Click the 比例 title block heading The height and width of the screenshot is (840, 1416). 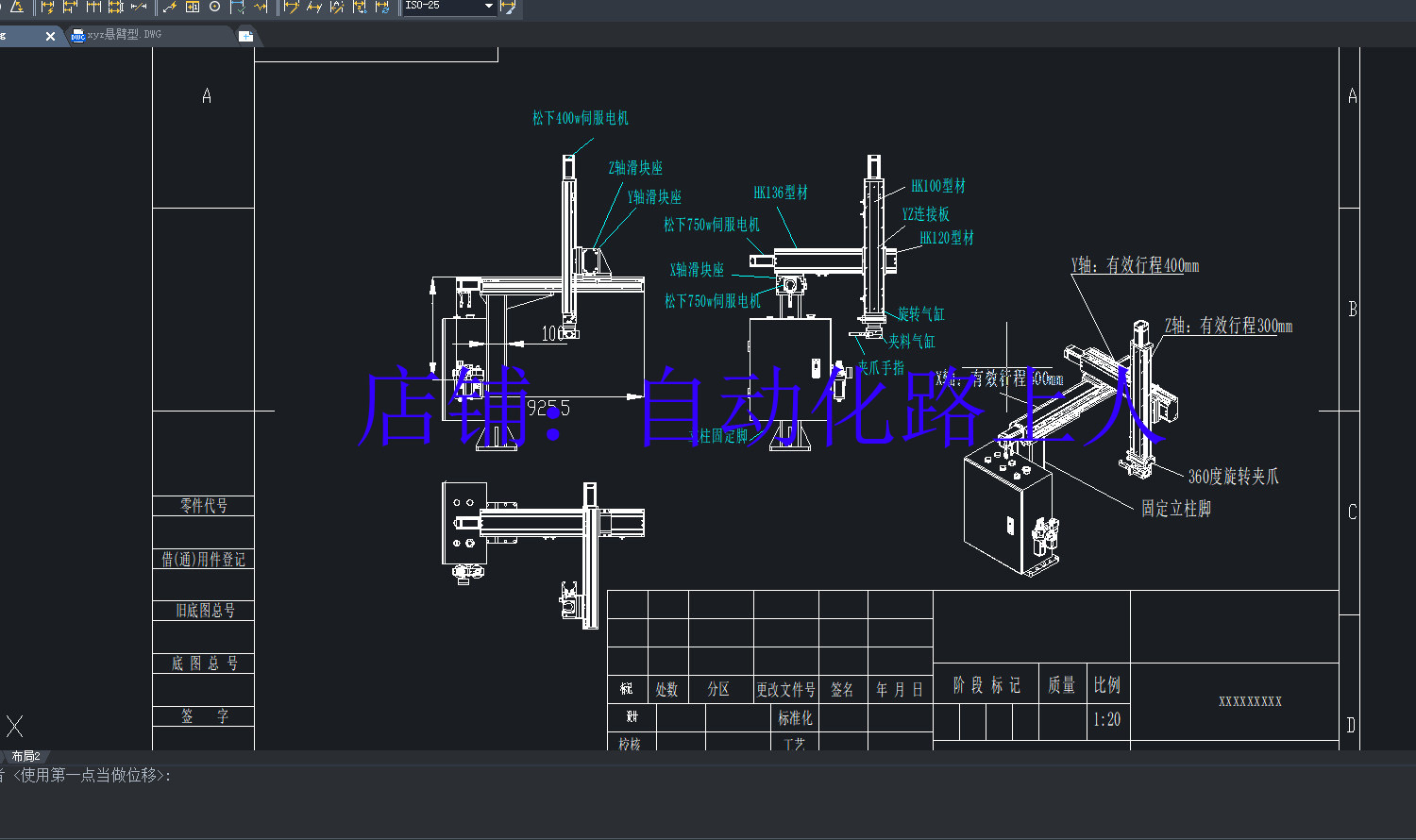1107,685
